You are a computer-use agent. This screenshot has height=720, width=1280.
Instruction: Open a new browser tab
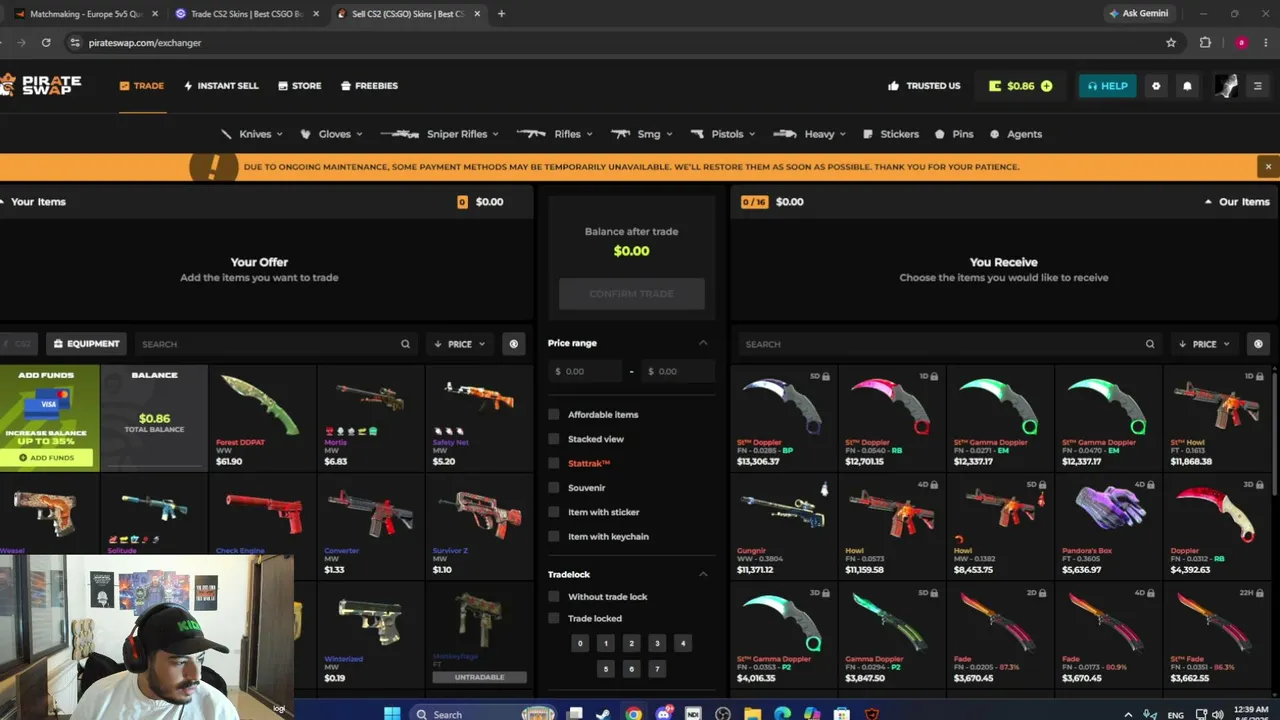click(501, 14)
